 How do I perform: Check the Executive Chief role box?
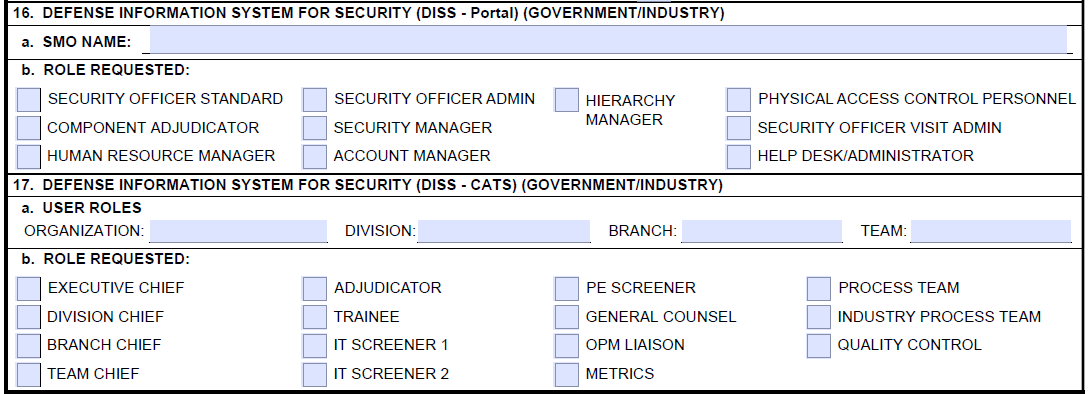29,288
